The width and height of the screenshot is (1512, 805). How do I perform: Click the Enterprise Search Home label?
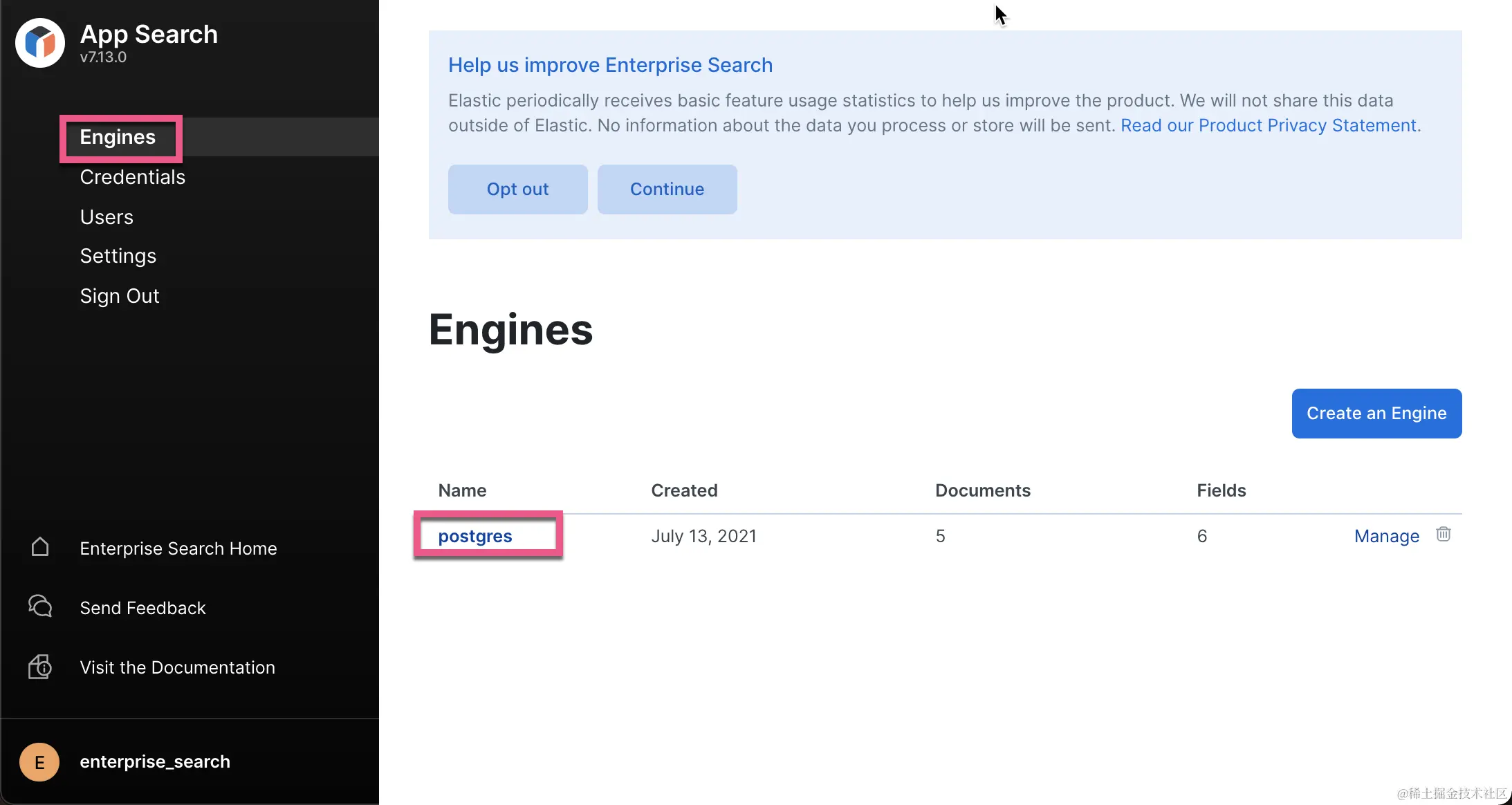click(x=178, y=548)
